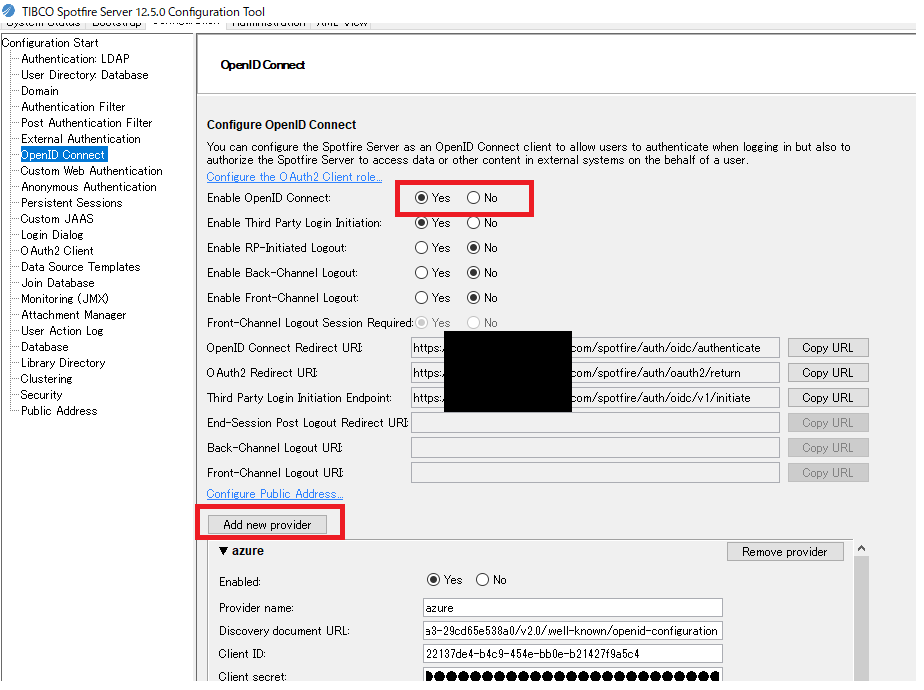The height and width of the screenshot is (690, 924).
Task: Open the Configure the OAuth2 Client role link
Action: (294, 177)
